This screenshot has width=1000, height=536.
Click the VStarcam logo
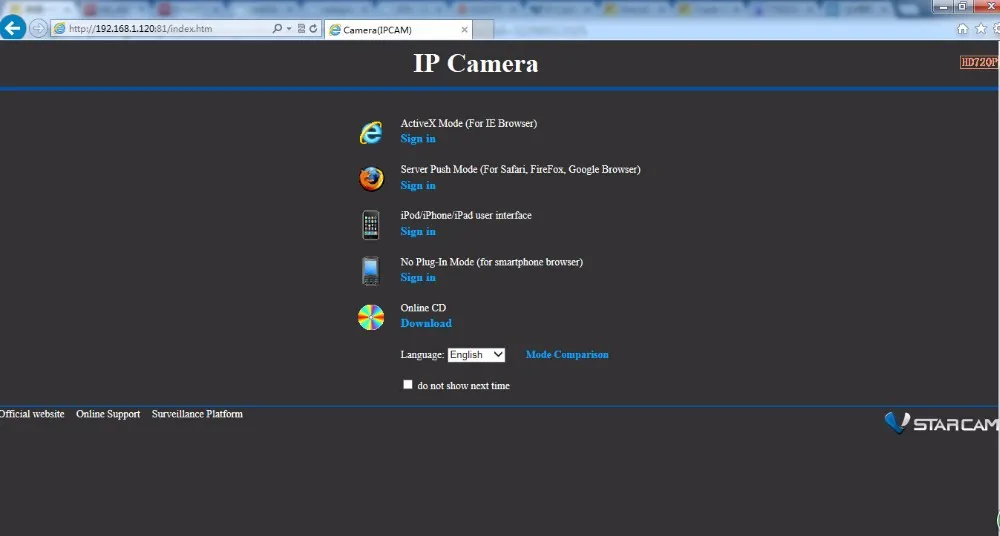pyautogui.click(x=941, y=422)
